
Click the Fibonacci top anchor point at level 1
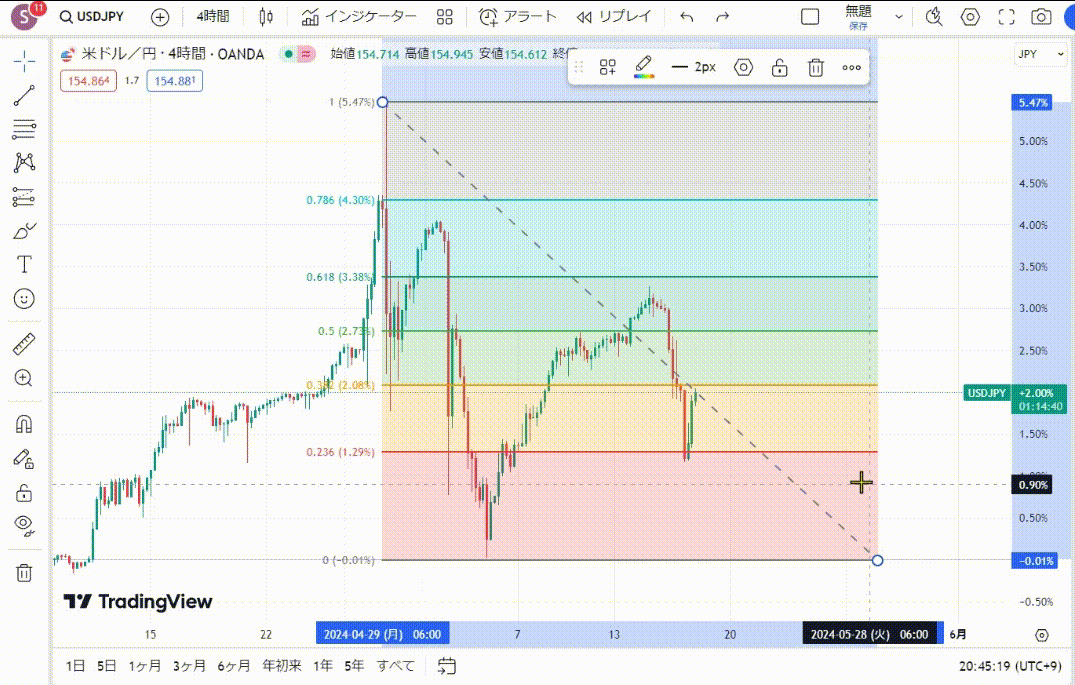click(x=383, y=102)
